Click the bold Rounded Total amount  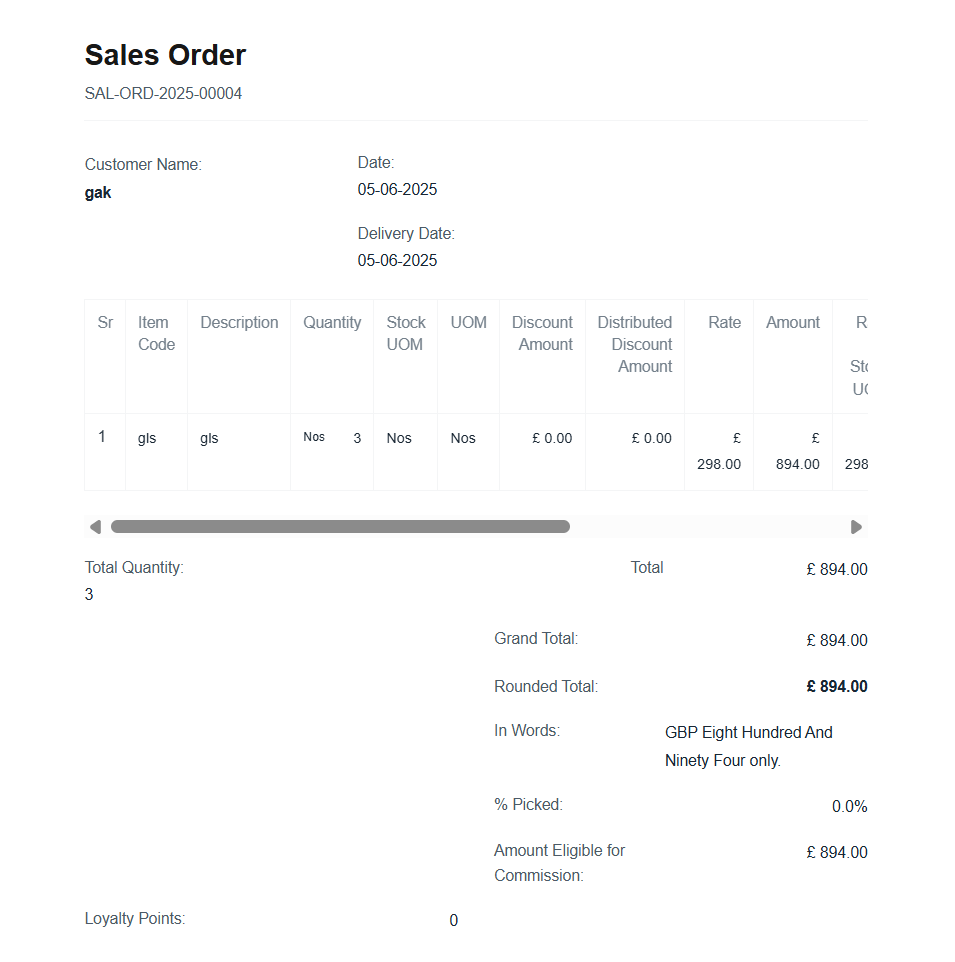tap(836, 687)
